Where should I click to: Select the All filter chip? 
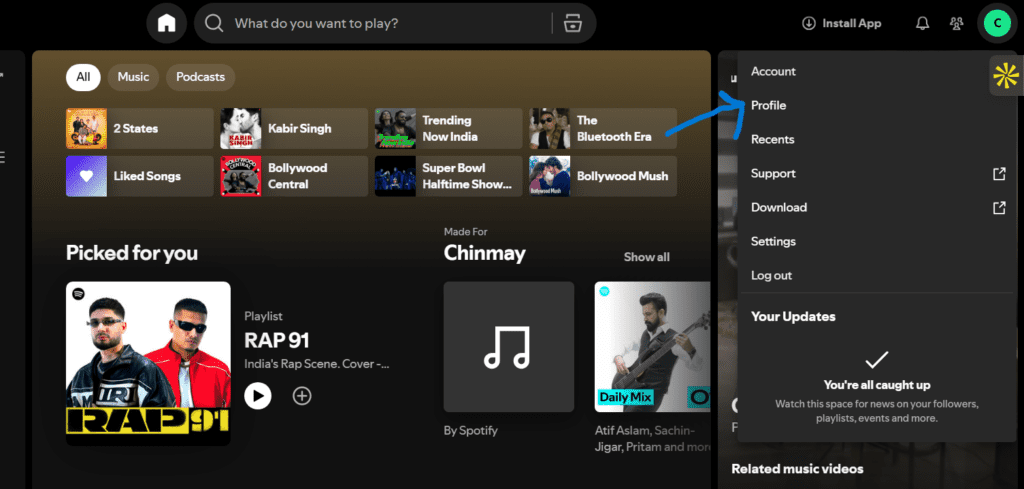[83, 77]
